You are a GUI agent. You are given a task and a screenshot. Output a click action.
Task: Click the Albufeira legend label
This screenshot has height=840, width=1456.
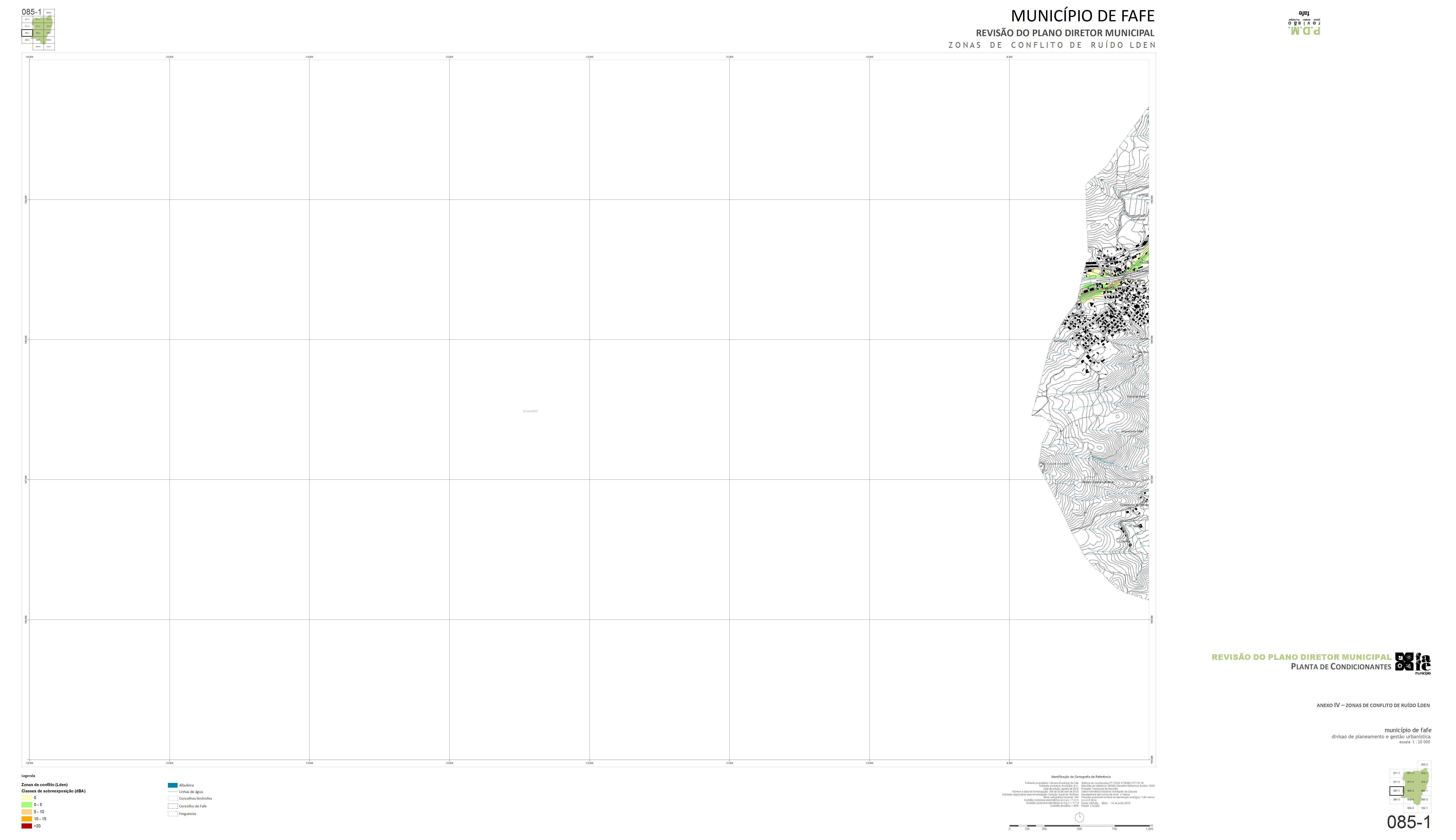tap(186, 785)
